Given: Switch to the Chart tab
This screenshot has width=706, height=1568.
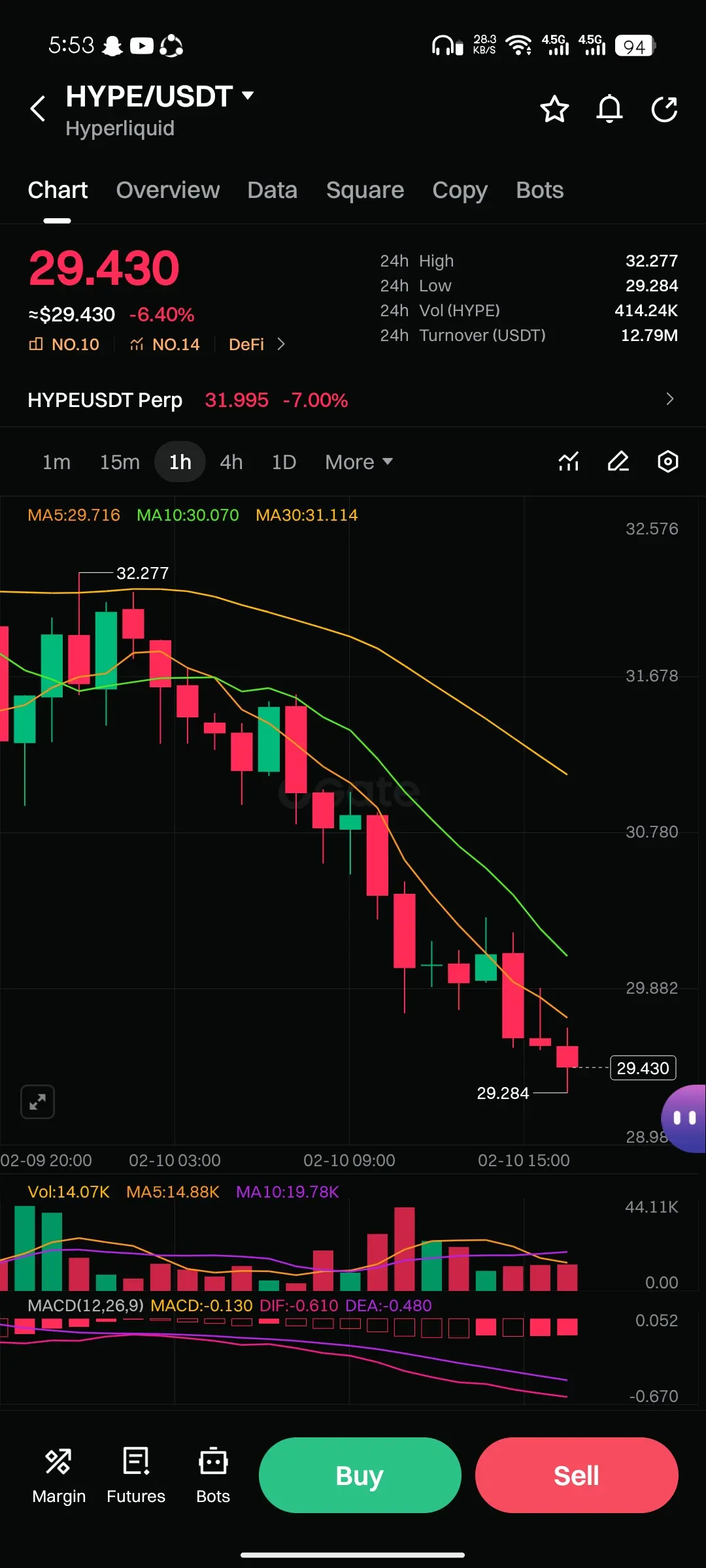Looking at the screenshot, I should [x=58, y=190].
